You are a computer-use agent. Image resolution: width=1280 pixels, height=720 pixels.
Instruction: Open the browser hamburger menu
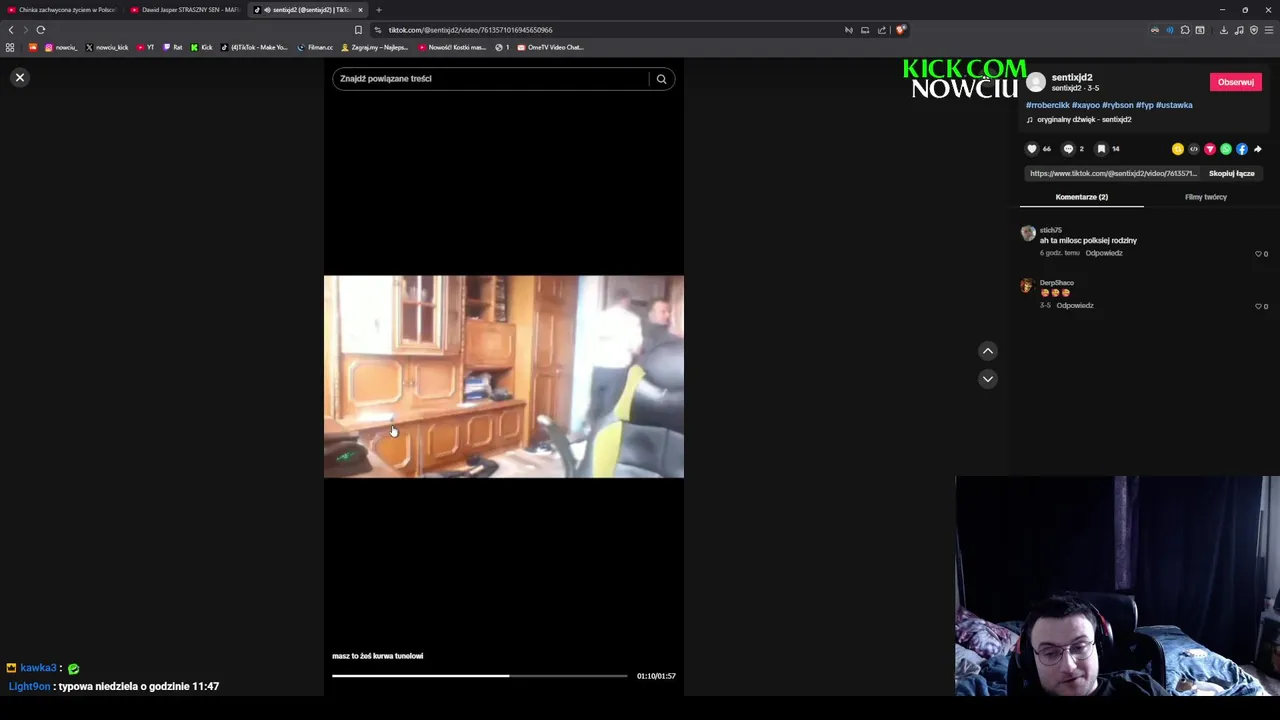point(1269,30)
